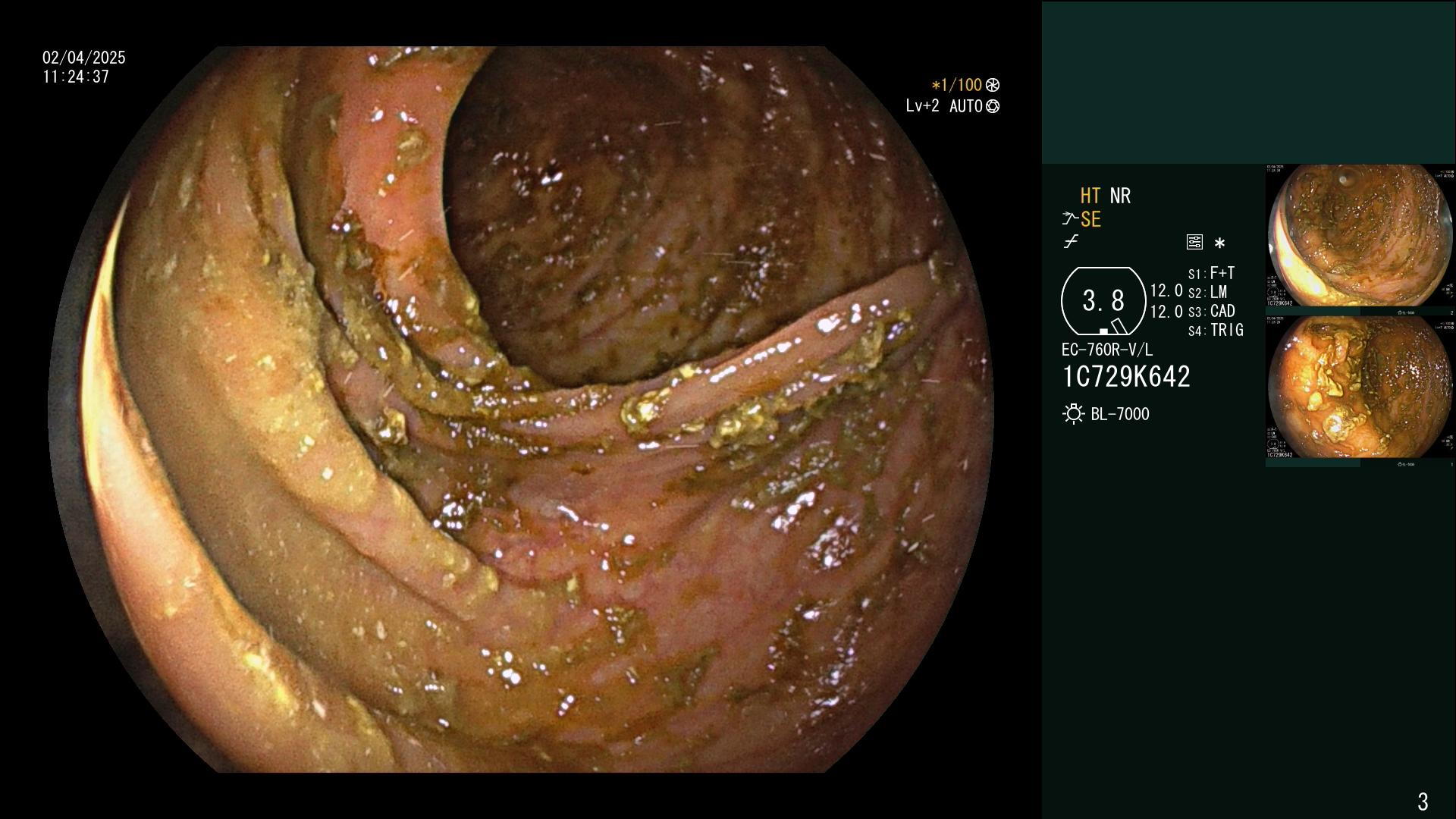1456x819 pixels.
Task: Click the upper 12.0 value
Action: point(1166,290)
